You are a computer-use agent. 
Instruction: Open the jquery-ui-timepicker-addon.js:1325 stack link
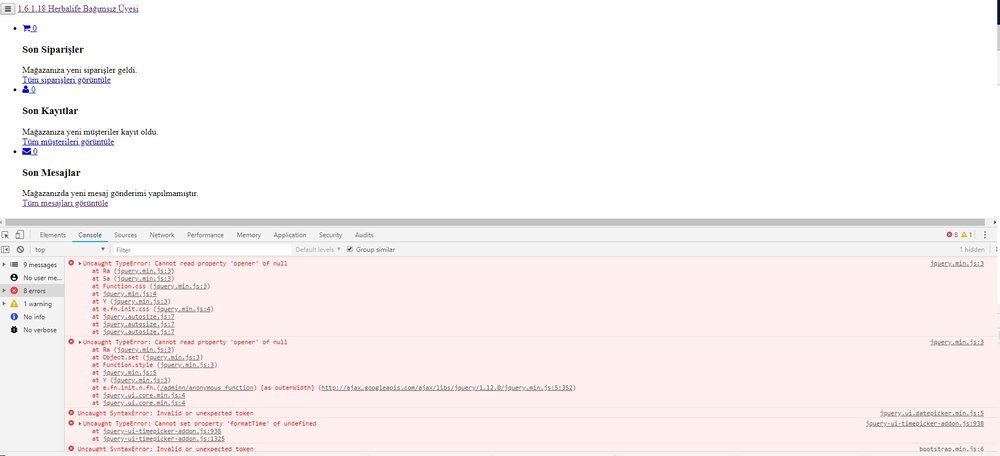point(163,439)
